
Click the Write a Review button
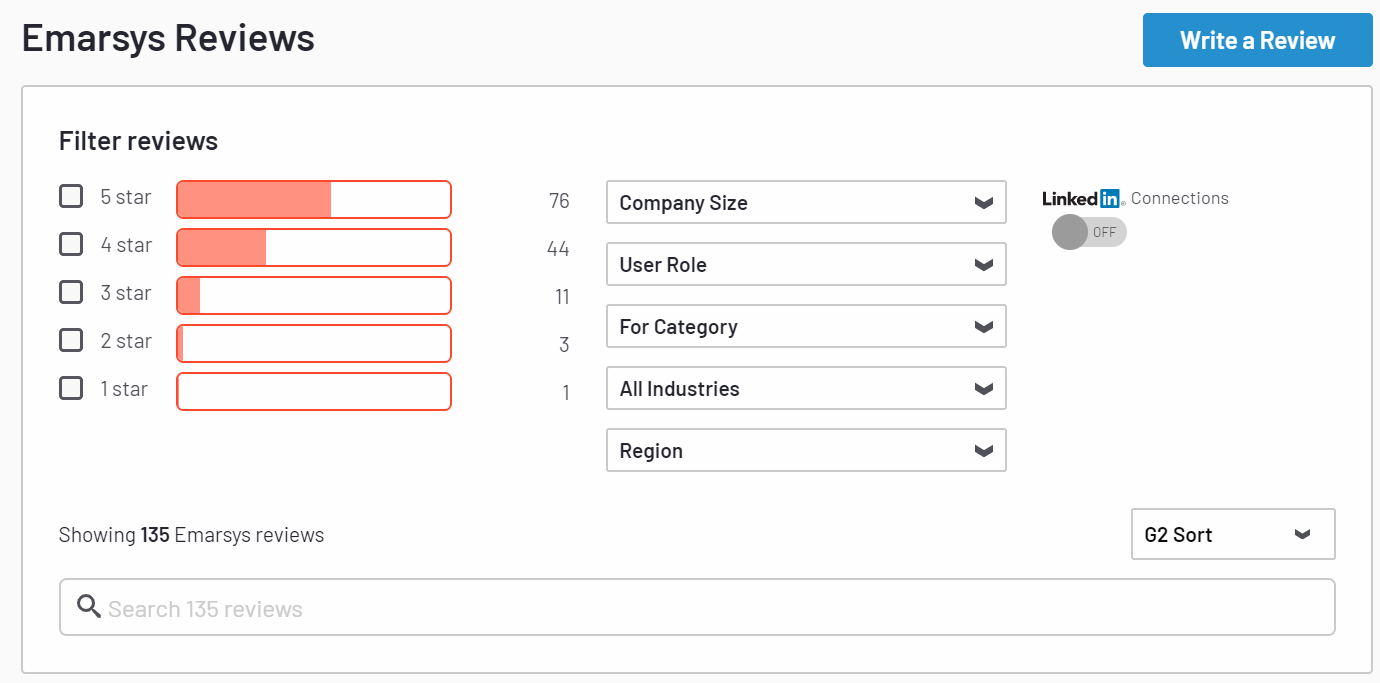click(1258, 40)
